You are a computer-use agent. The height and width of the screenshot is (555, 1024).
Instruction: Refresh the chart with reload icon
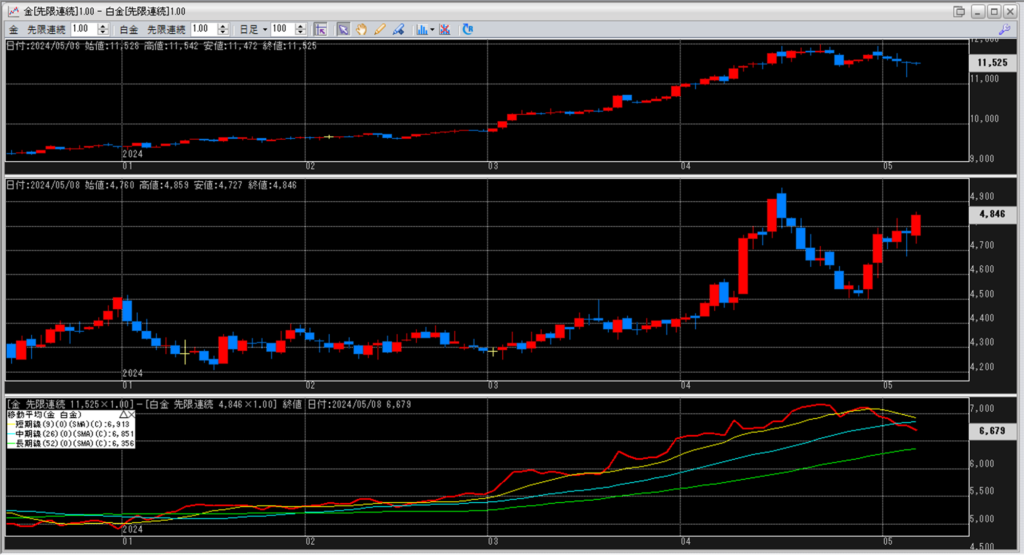[x=467, y=30]
